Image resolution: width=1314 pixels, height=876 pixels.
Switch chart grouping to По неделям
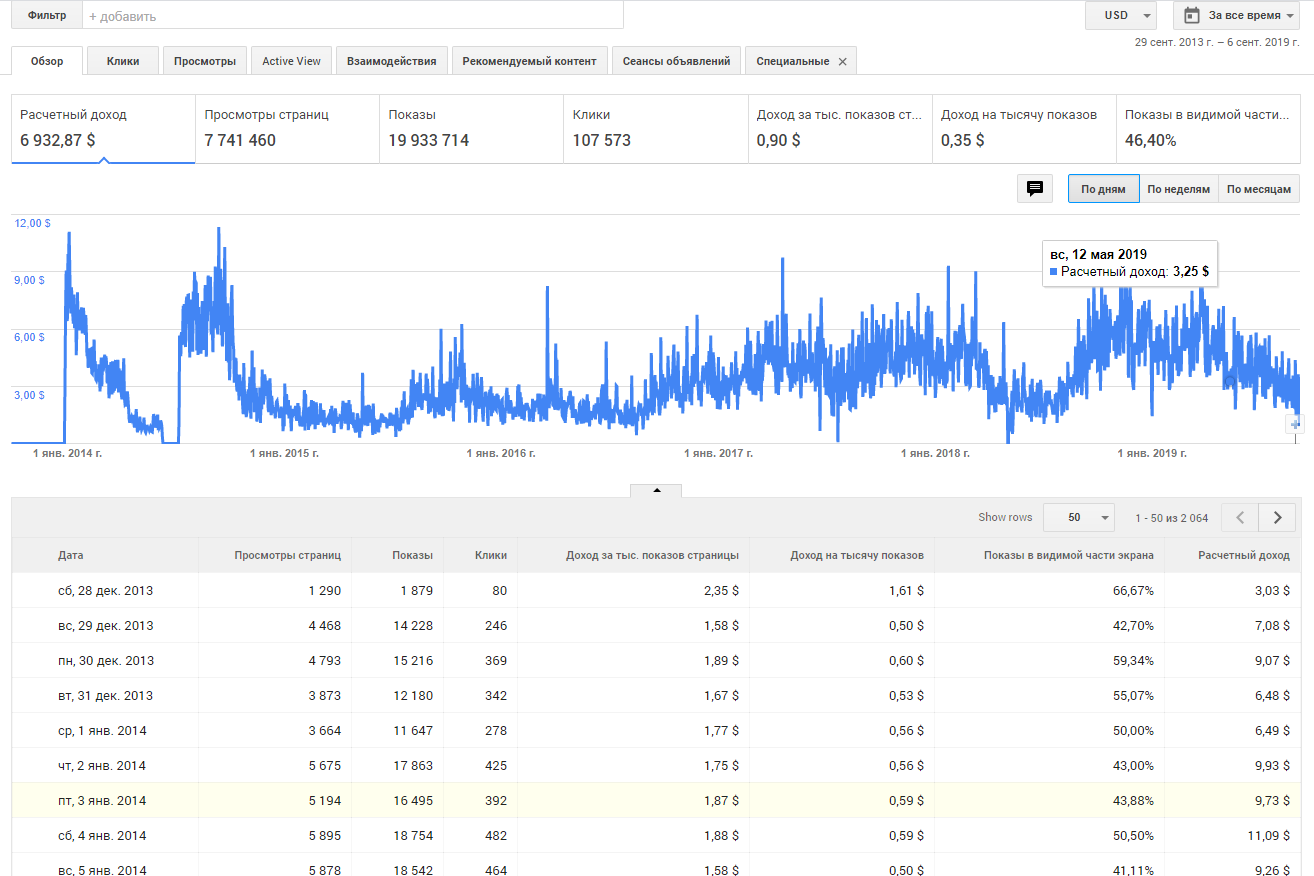[x=1178, y=189]
